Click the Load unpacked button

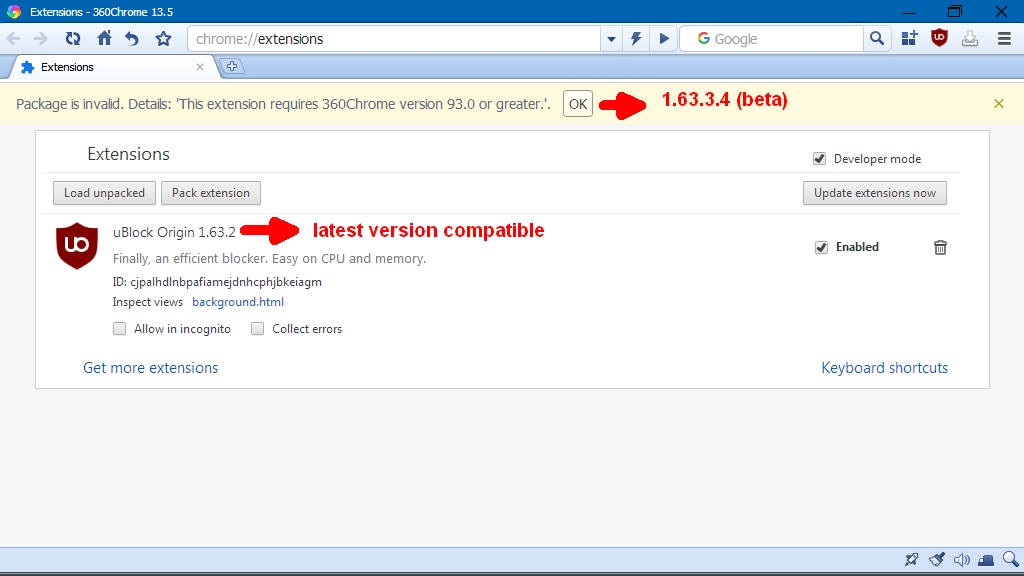tap(104, 193)
